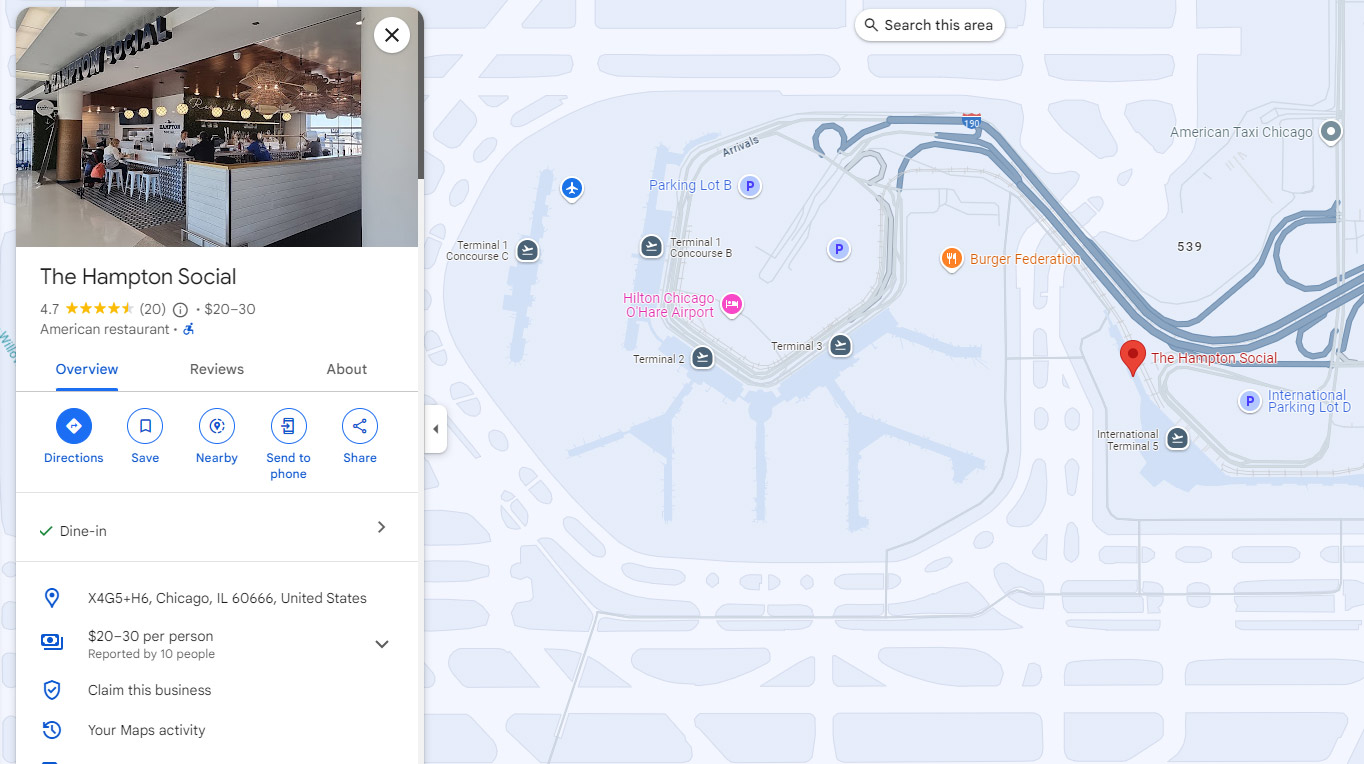Open rating information icon next to reviews
1364x764 pixels.
coord(180,310)
